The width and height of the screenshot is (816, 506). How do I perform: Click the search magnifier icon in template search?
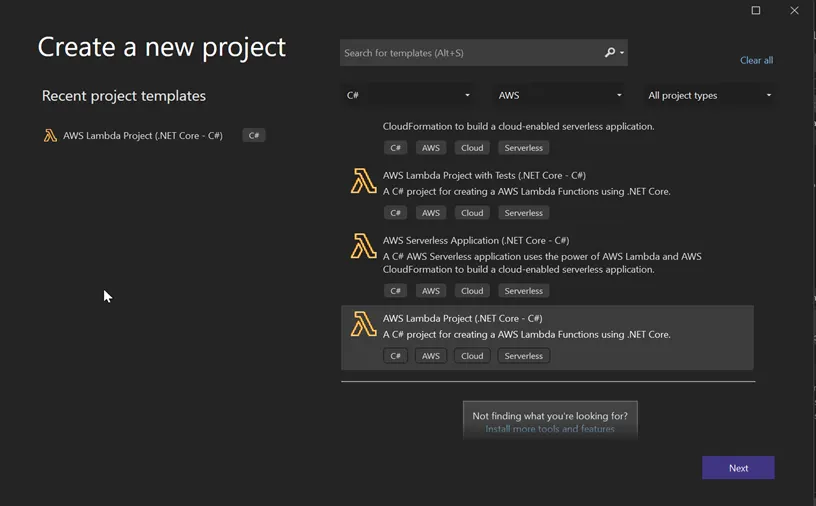609,53
